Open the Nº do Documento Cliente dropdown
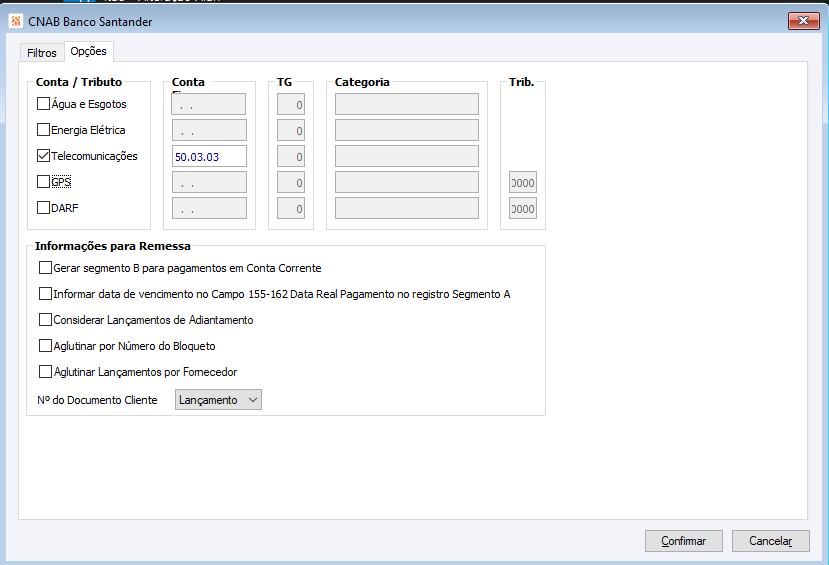This screenshot has width=829, height=565. click(218, 400)
